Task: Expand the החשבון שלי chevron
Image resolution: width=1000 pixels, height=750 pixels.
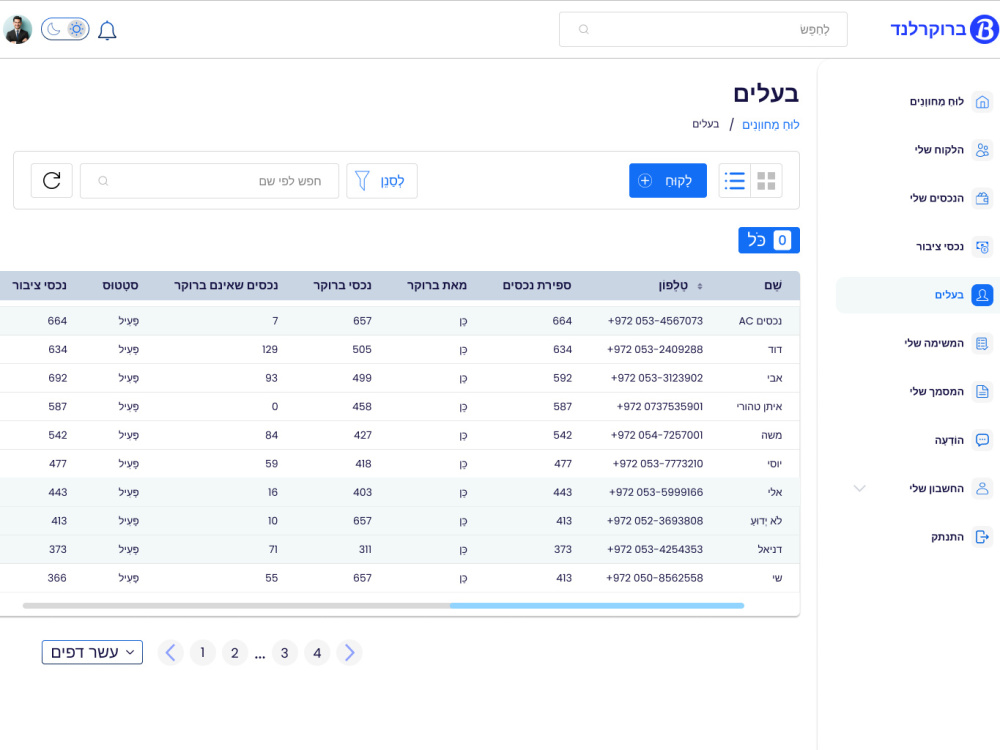Action: [x=859, y=489]
